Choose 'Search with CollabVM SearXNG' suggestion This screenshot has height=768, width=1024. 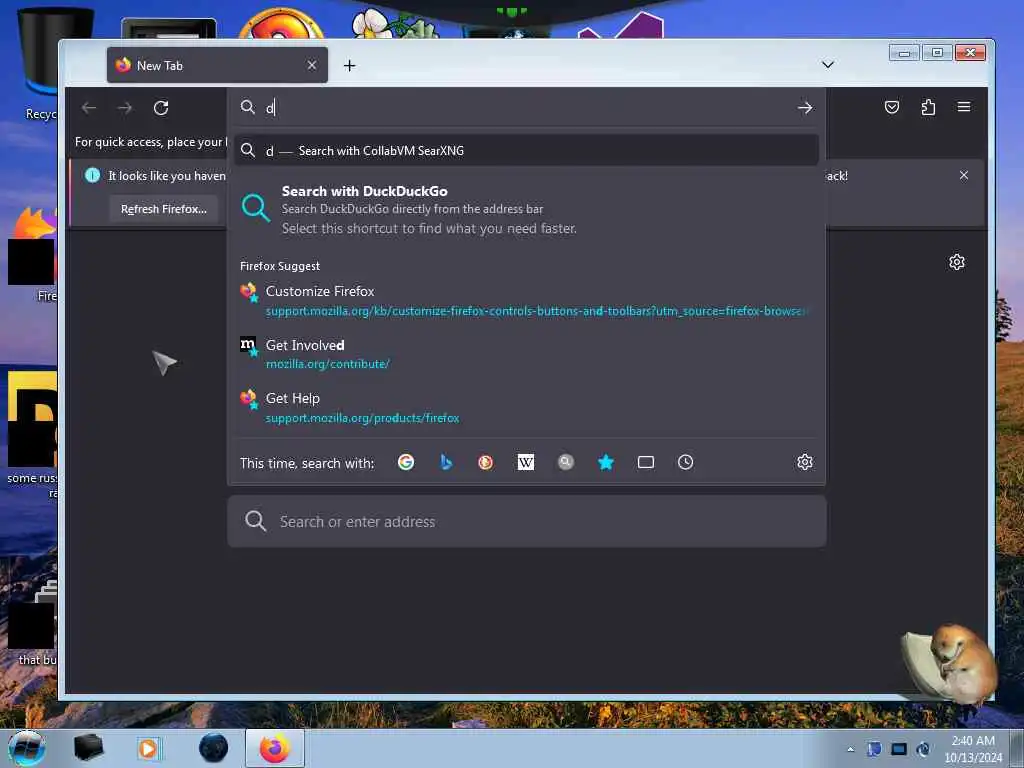pyautogui.click(x=526, y=151)
